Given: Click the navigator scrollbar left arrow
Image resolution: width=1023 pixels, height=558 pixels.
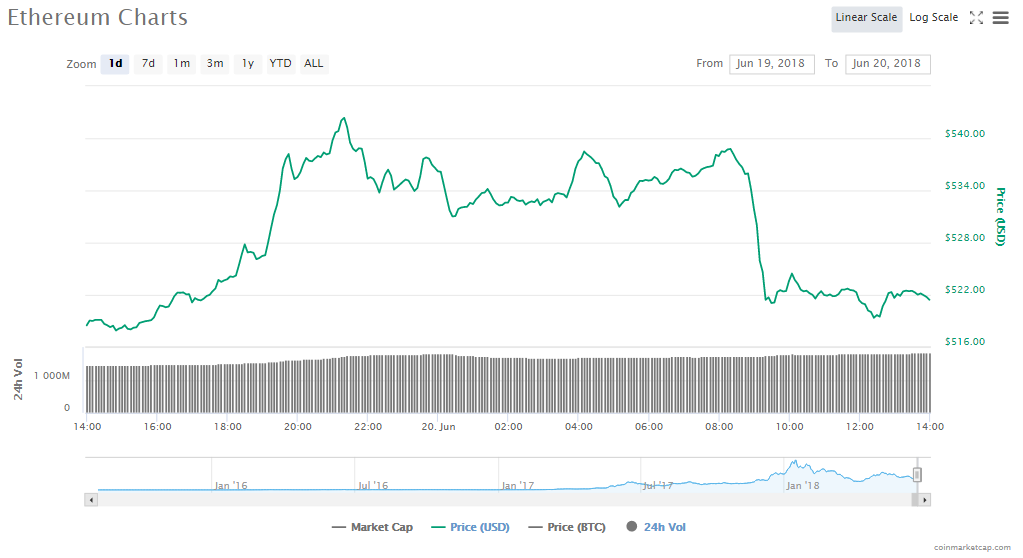Looking at the screenshot, I should tap(92, 499).
